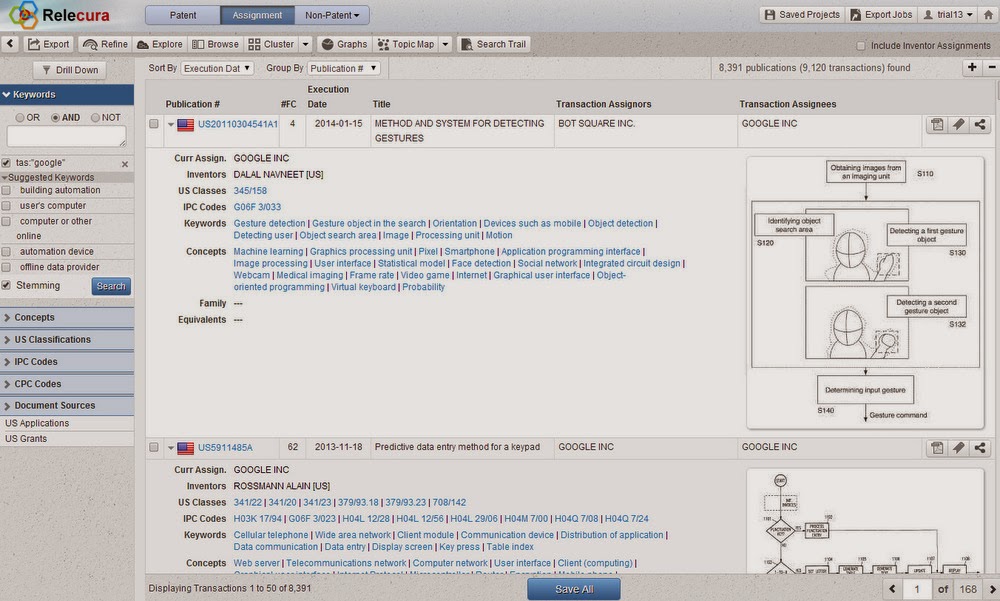
Task: Open the Refine tool
Action: pyautogui.click(x=105, y=44)
